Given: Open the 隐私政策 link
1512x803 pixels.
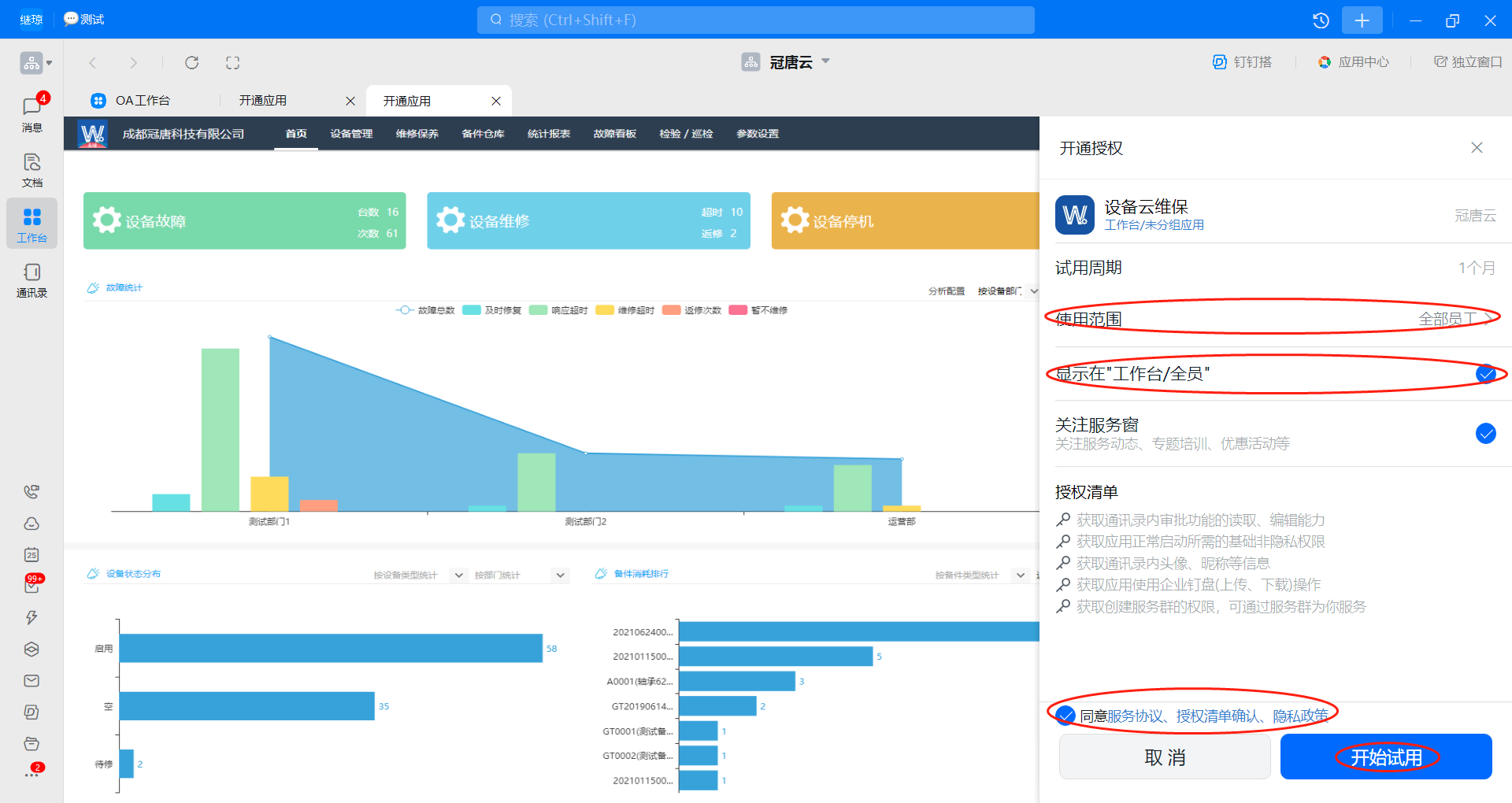Looking at the screenshot, I should point(1300,716).
